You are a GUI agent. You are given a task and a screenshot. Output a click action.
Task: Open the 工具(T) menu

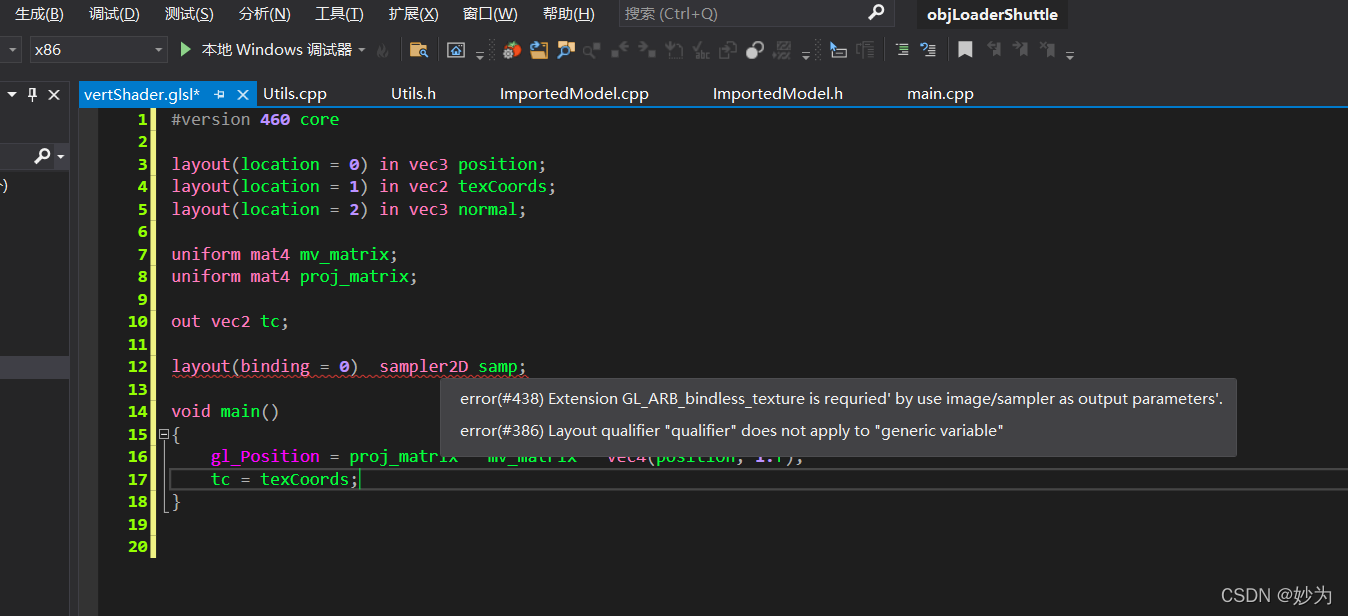coord(339,14)
